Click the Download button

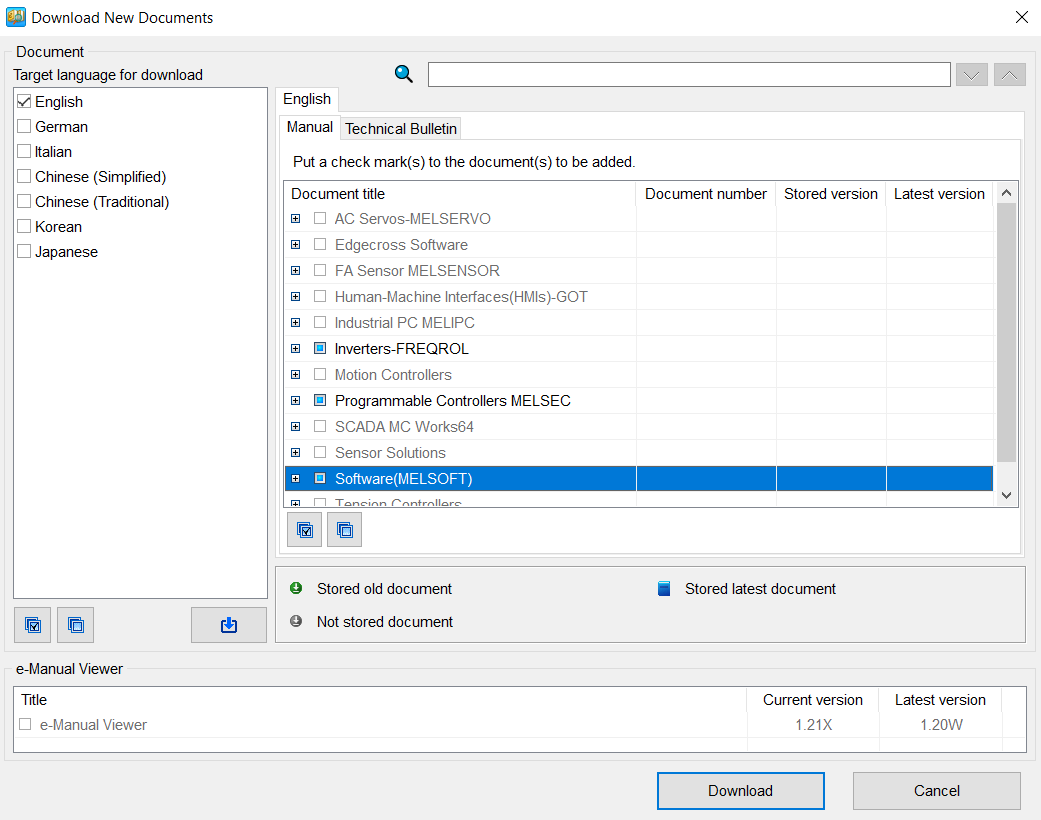click(740, 791)
